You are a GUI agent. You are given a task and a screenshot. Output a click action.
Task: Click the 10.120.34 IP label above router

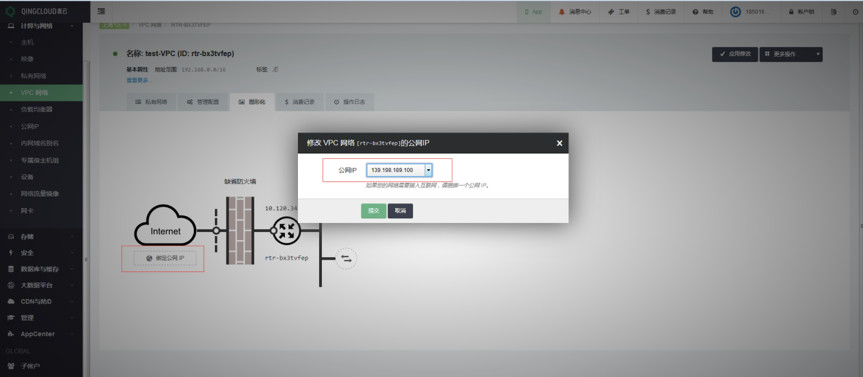pos(281,209)
